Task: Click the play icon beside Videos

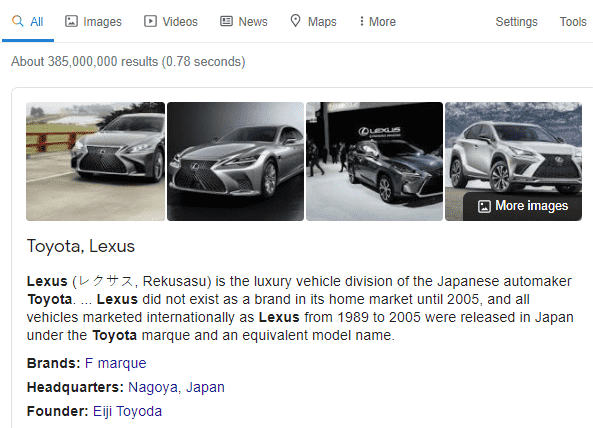Action: click(x=150, y=21)
